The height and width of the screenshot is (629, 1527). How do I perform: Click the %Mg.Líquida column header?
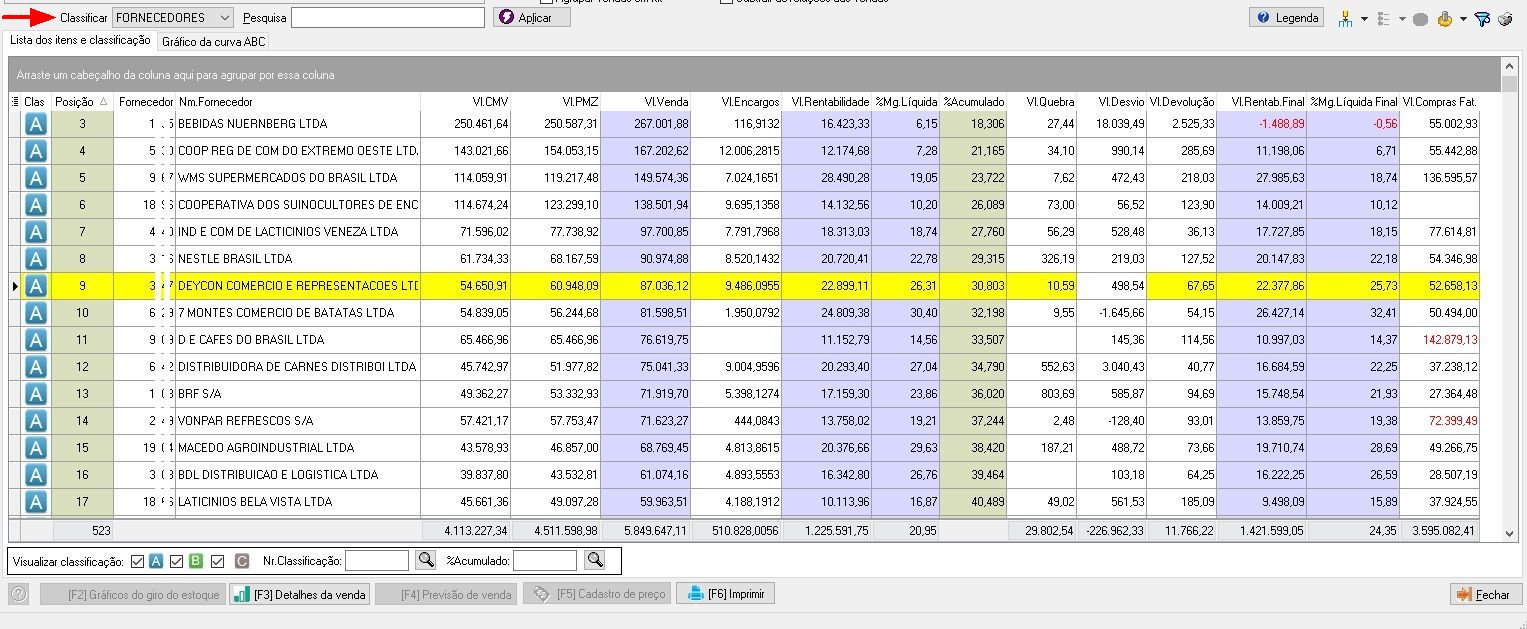point(906,102)
